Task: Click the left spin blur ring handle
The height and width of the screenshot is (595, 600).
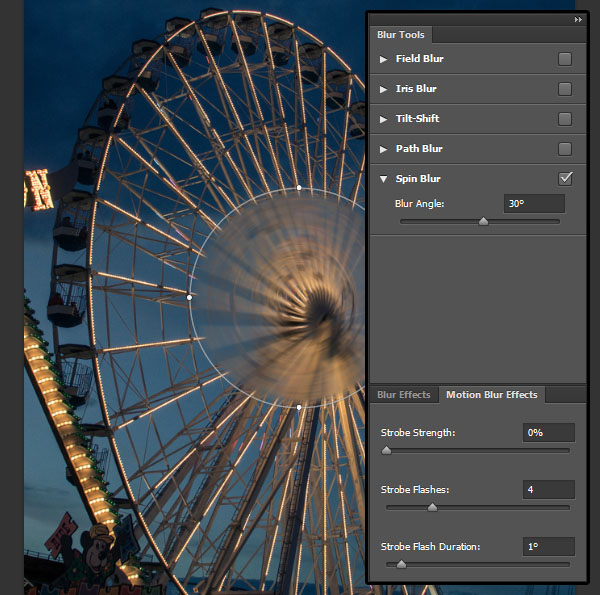Action: (190, 297)
